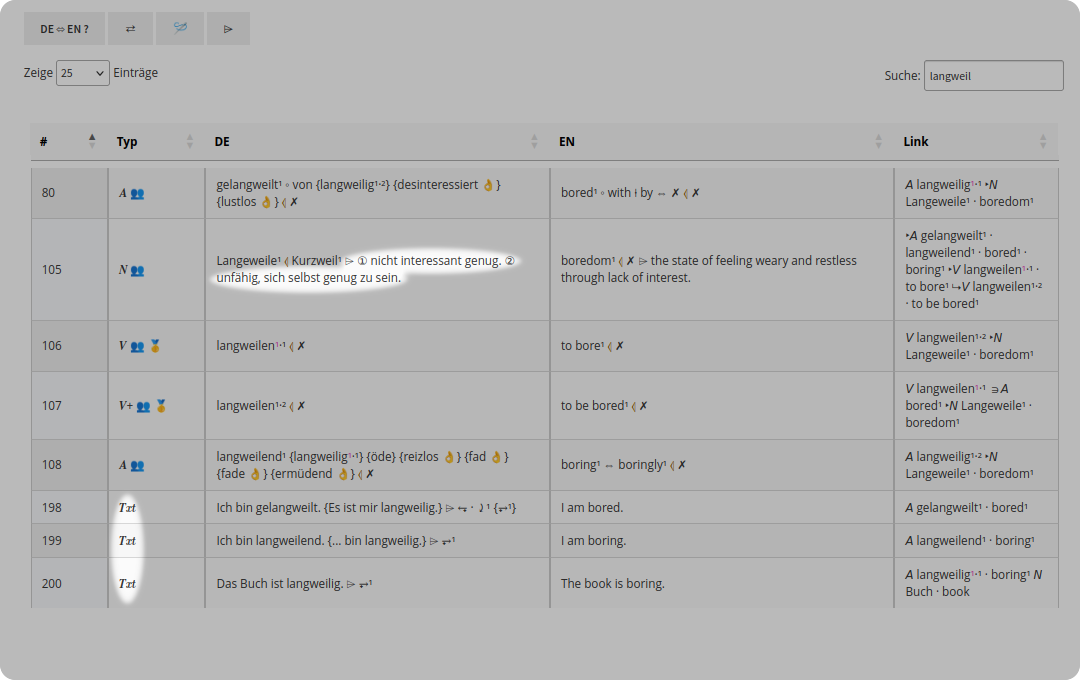Click play triangle after 'Ich bin langweilend. {... bin langweilig.}'
The image size is (1080, 680).
pyautogui.click(x=435, y=542)
